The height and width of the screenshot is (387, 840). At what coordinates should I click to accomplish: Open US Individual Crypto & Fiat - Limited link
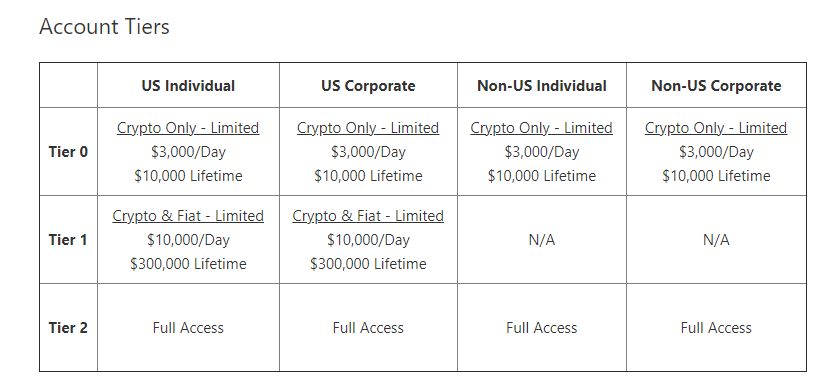point(188,216)
